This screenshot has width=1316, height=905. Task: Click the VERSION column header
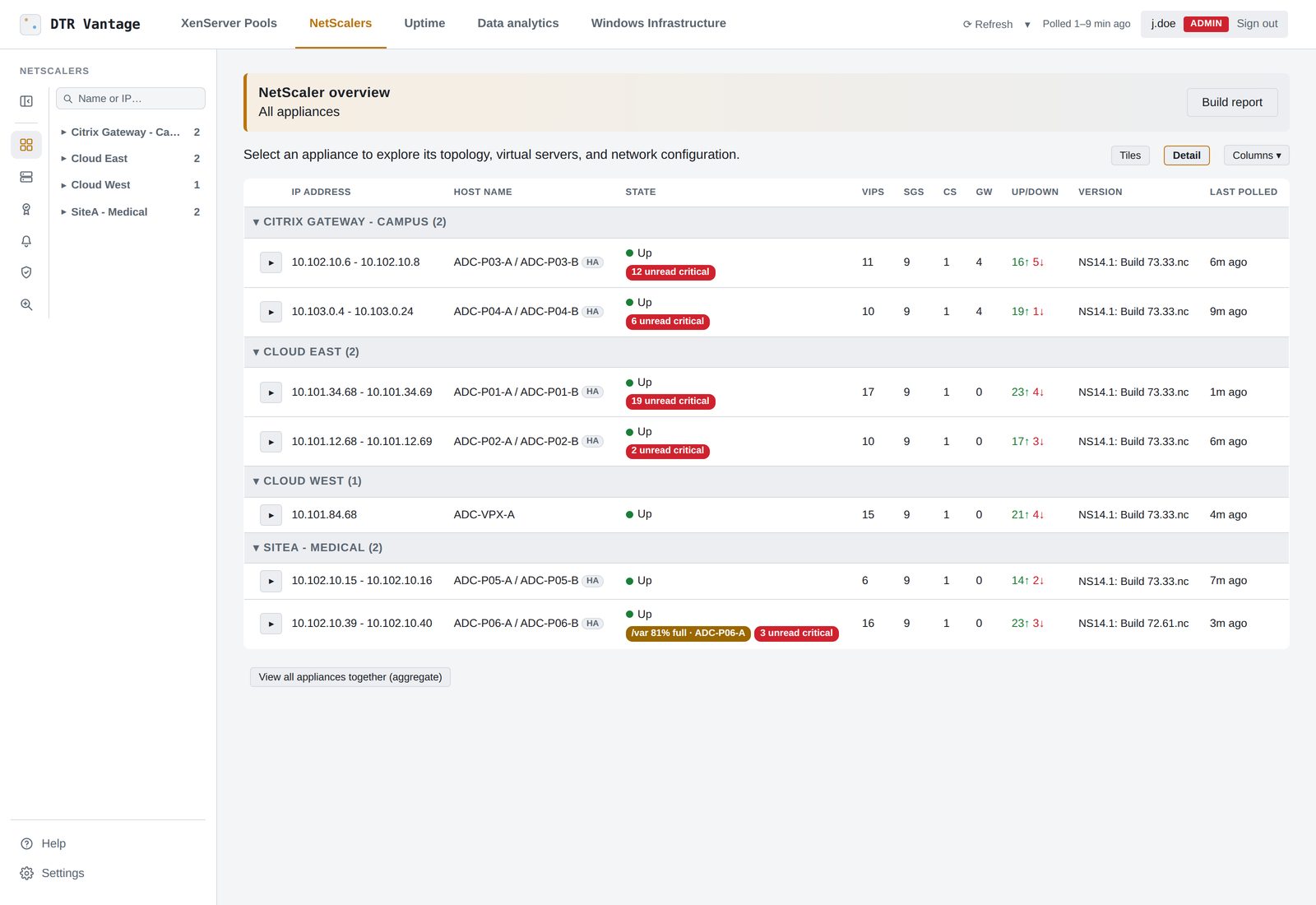coord(1101,192)
